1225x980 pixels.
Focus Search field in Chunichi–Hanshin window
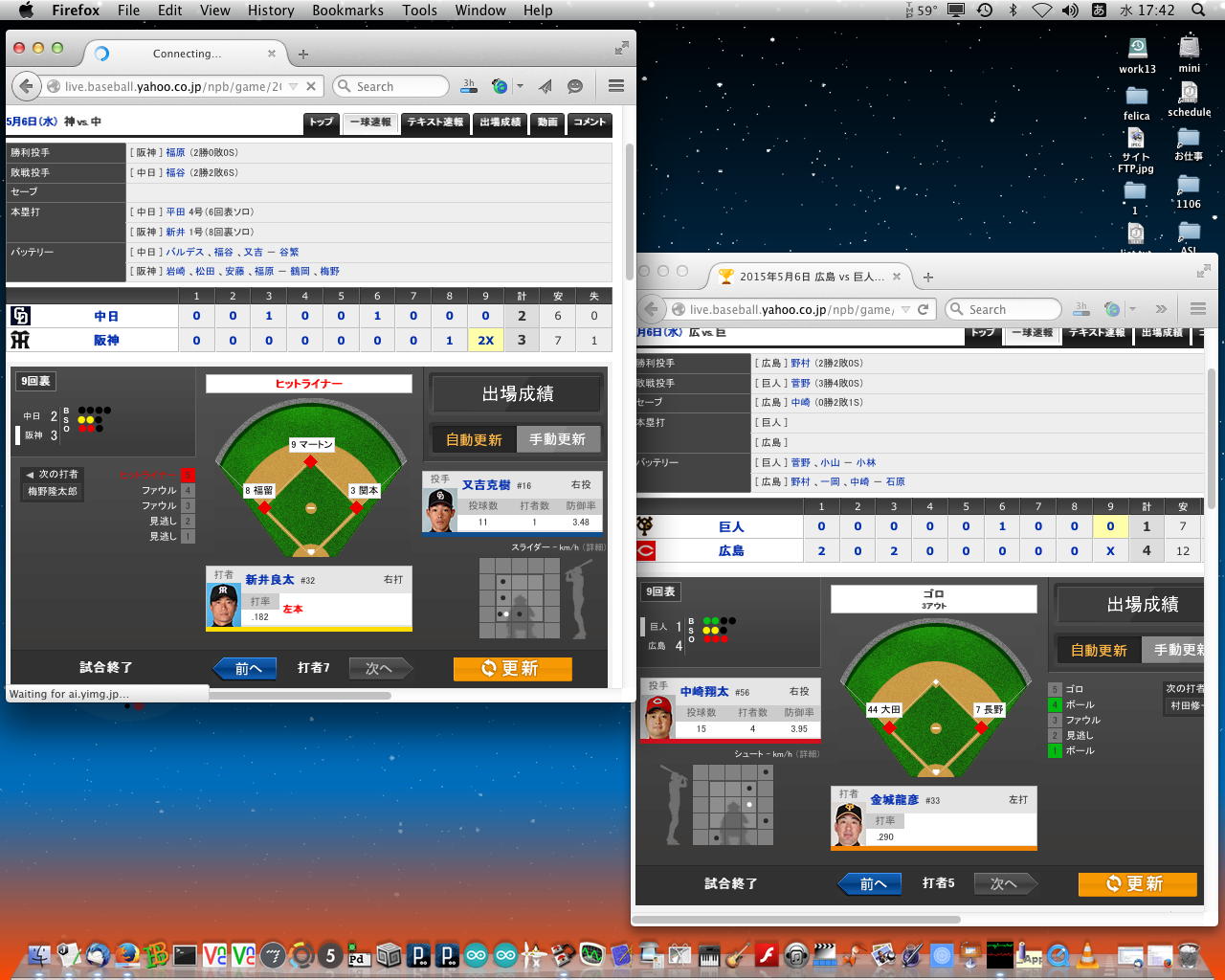pos(390,86)
